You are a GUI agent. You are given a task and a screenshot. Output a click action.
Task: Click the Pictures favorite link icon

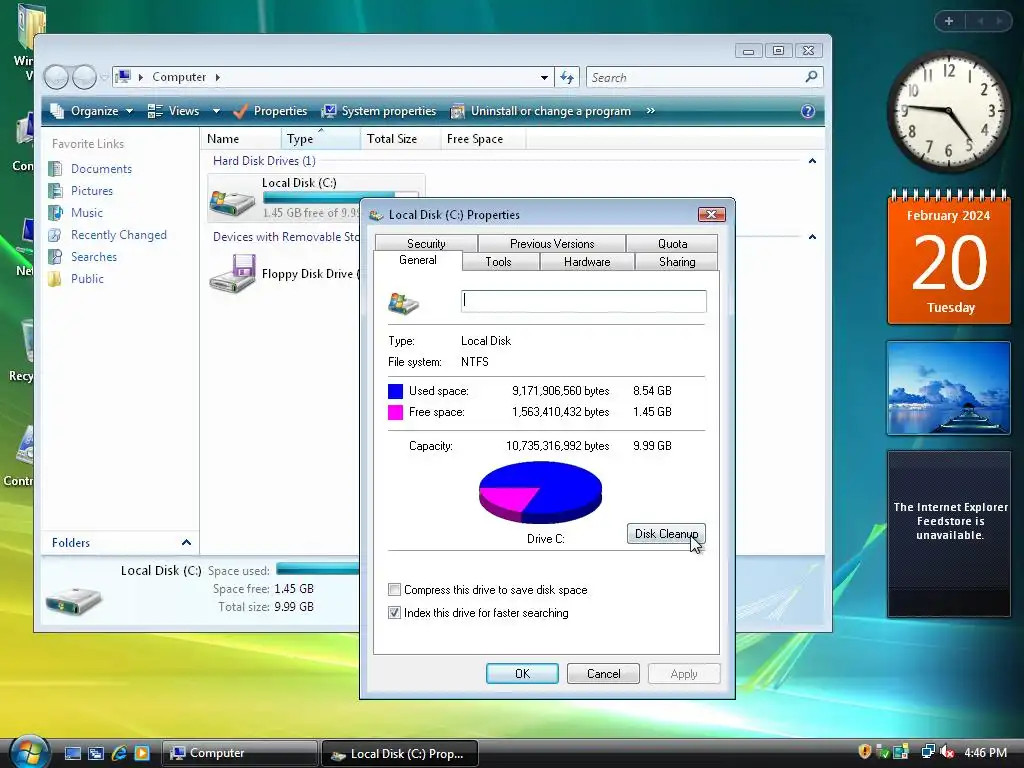pyautogui.click(x=56, y=191)
